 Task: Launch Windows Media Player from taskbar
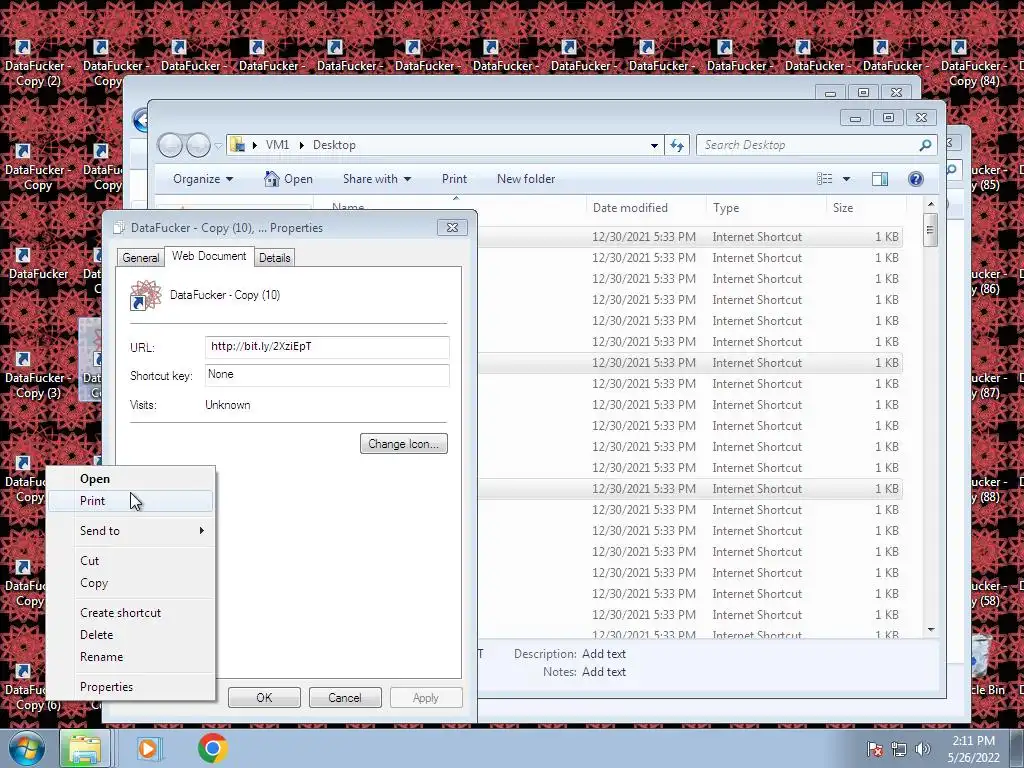coord(148,748)
